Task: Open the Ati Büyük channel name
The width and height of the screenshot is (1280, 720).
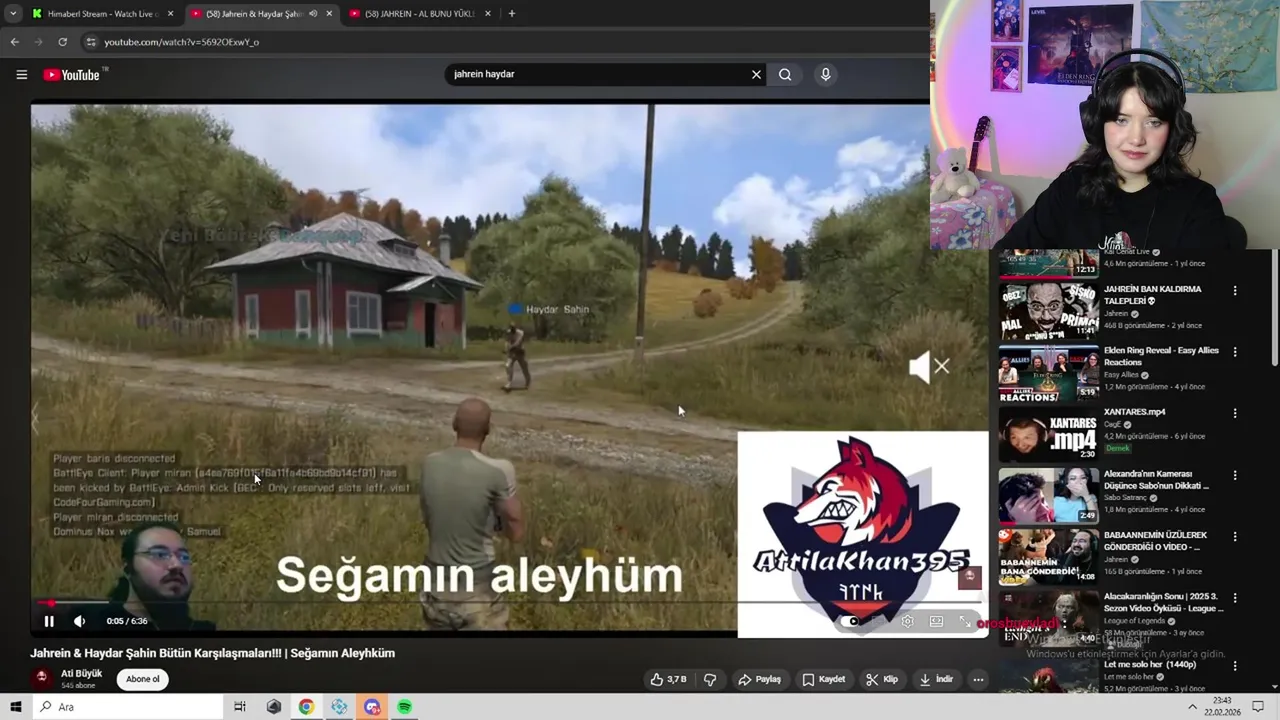Action: click(81, 674)
